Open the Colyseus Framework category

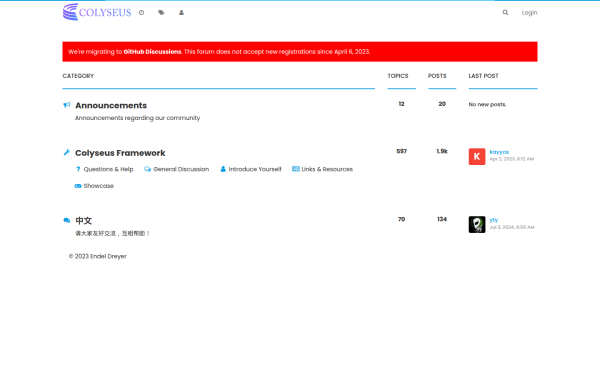click(x=120, y=153)
